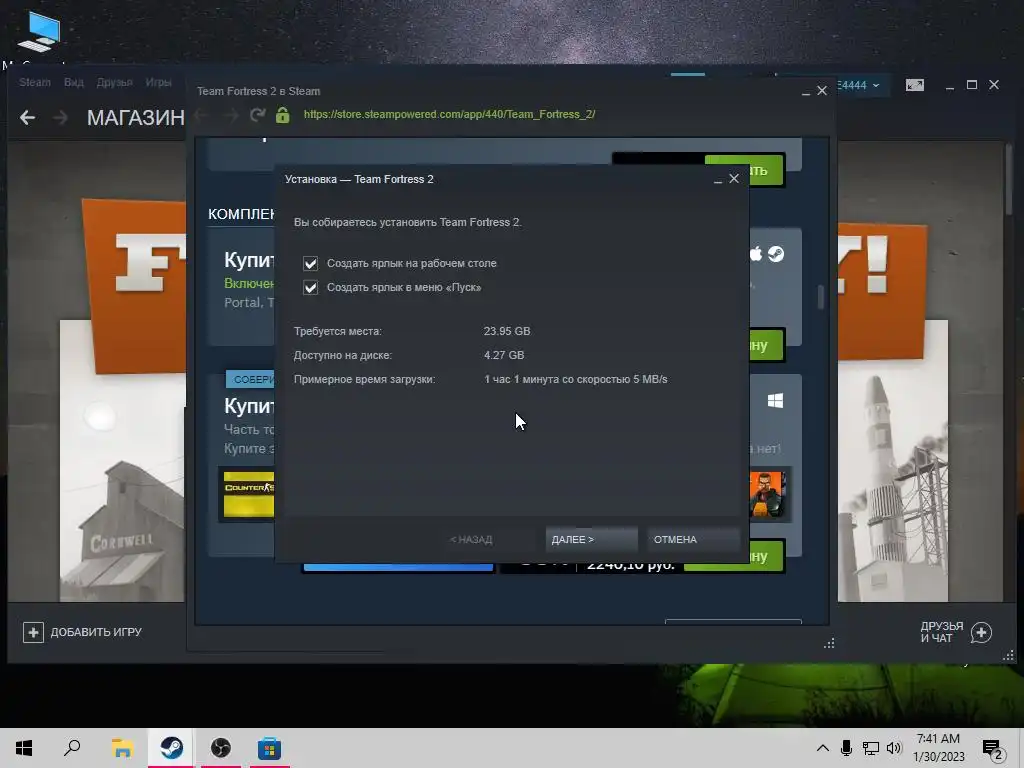
Task: Minimize the Team Fortress 2 в Steam window
Action: pyautogui.click(x=806, y=92)
